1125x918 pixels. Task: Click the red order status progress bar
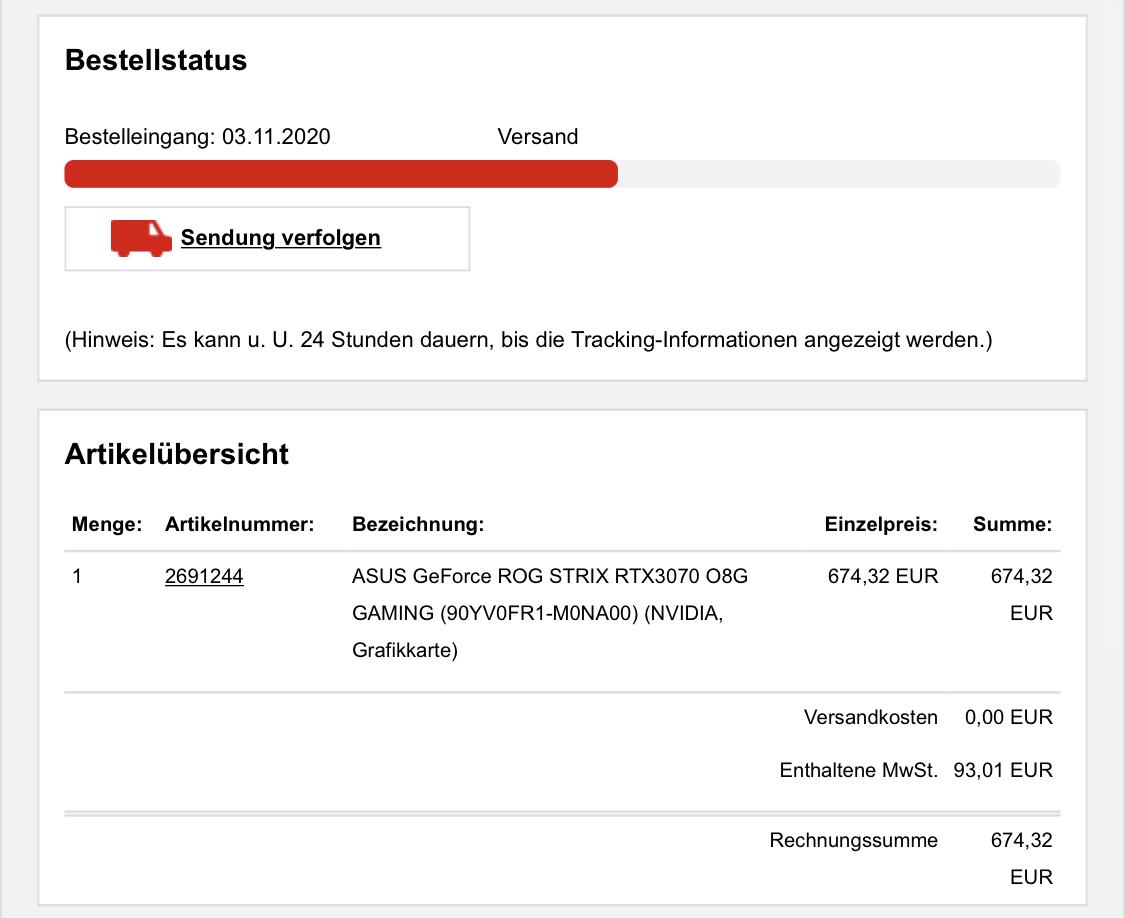click(341, 174)
